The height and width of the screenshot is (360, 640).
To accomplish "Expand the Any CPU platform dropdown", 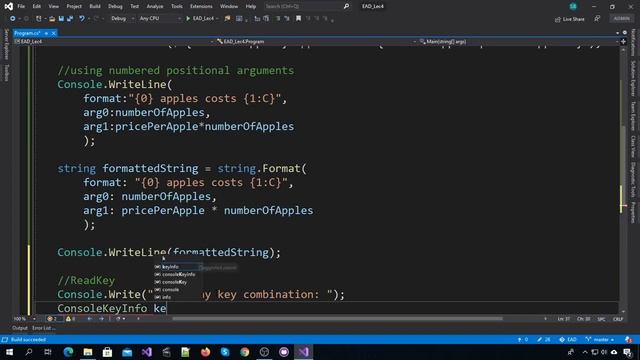I will (179, 19).
